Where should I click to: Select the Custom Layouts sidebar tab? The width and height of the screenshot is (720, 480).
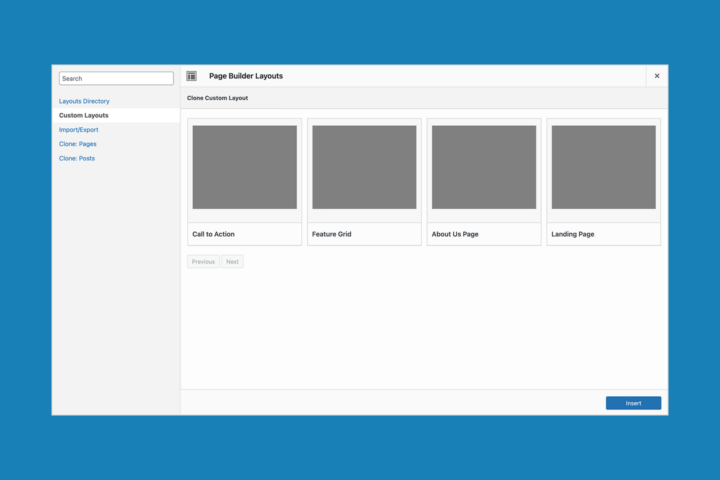point(84,115)
